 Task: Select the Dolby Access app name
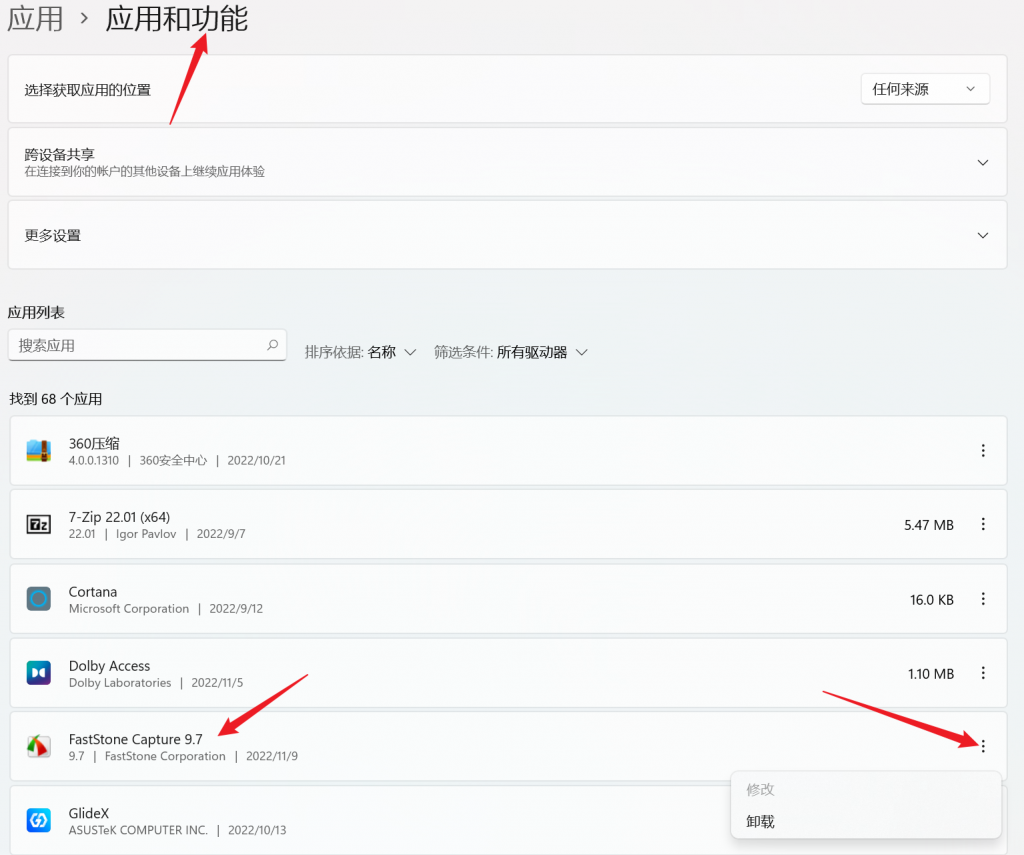tap(109, 666)
